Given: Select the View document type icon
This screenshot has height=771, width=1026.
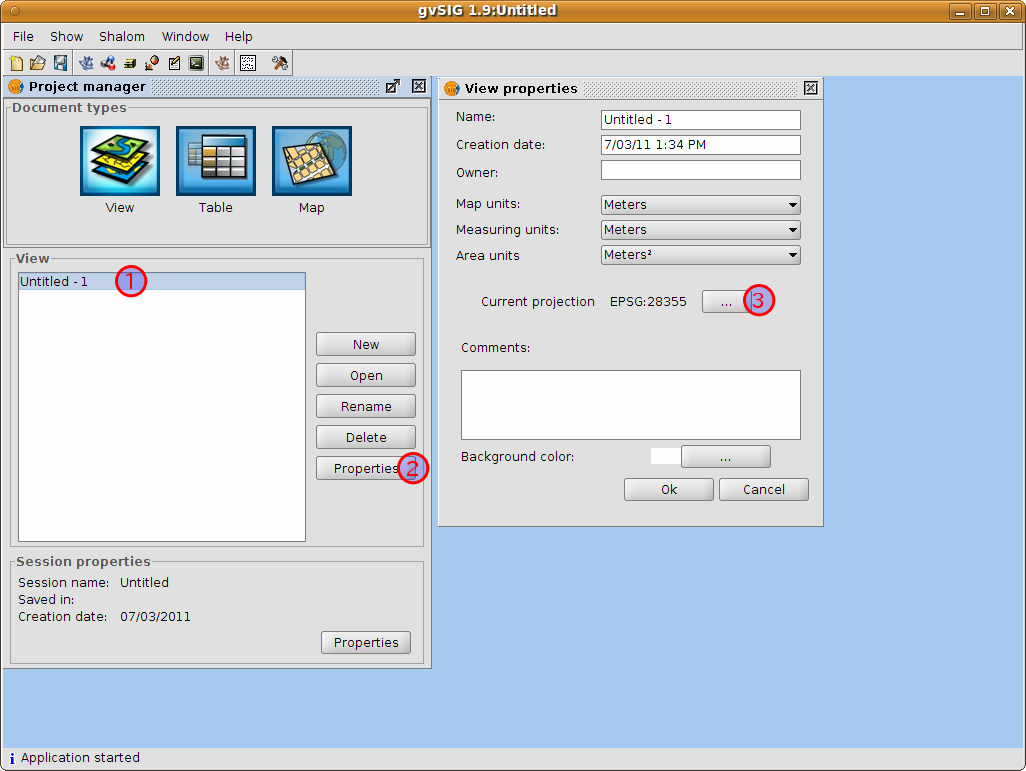Looking at the screenshot, I should tap(120, 161).
